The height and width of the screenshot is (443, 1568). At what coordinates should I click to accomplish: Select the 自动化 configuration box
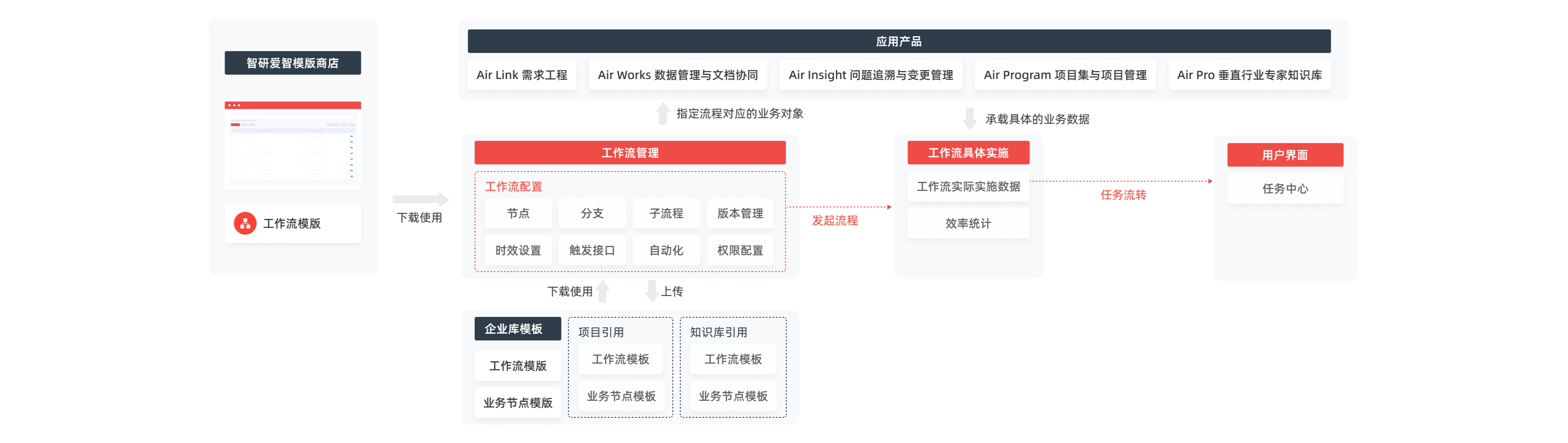click(666, 250)
